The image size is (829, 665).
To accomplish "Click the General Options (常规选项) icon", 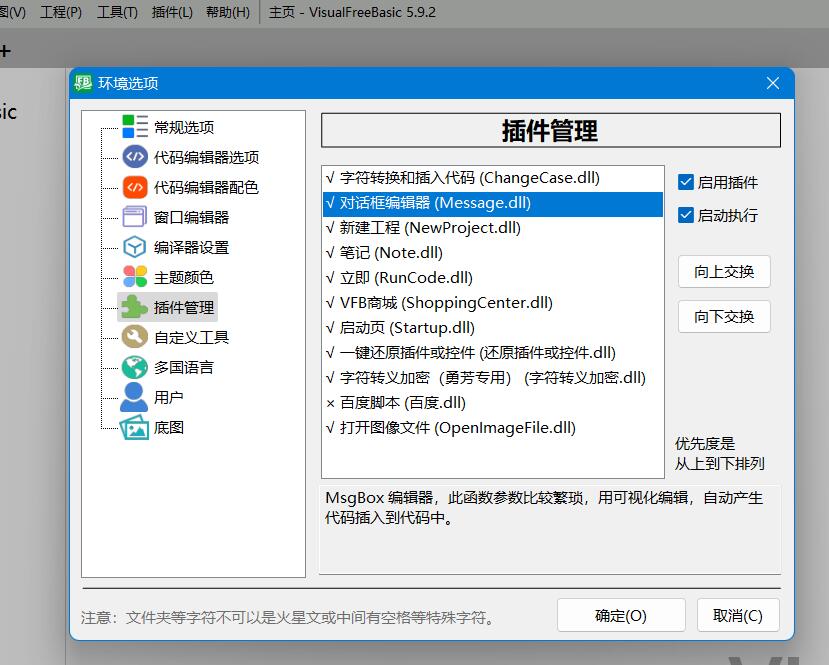I will coord(135,127).
